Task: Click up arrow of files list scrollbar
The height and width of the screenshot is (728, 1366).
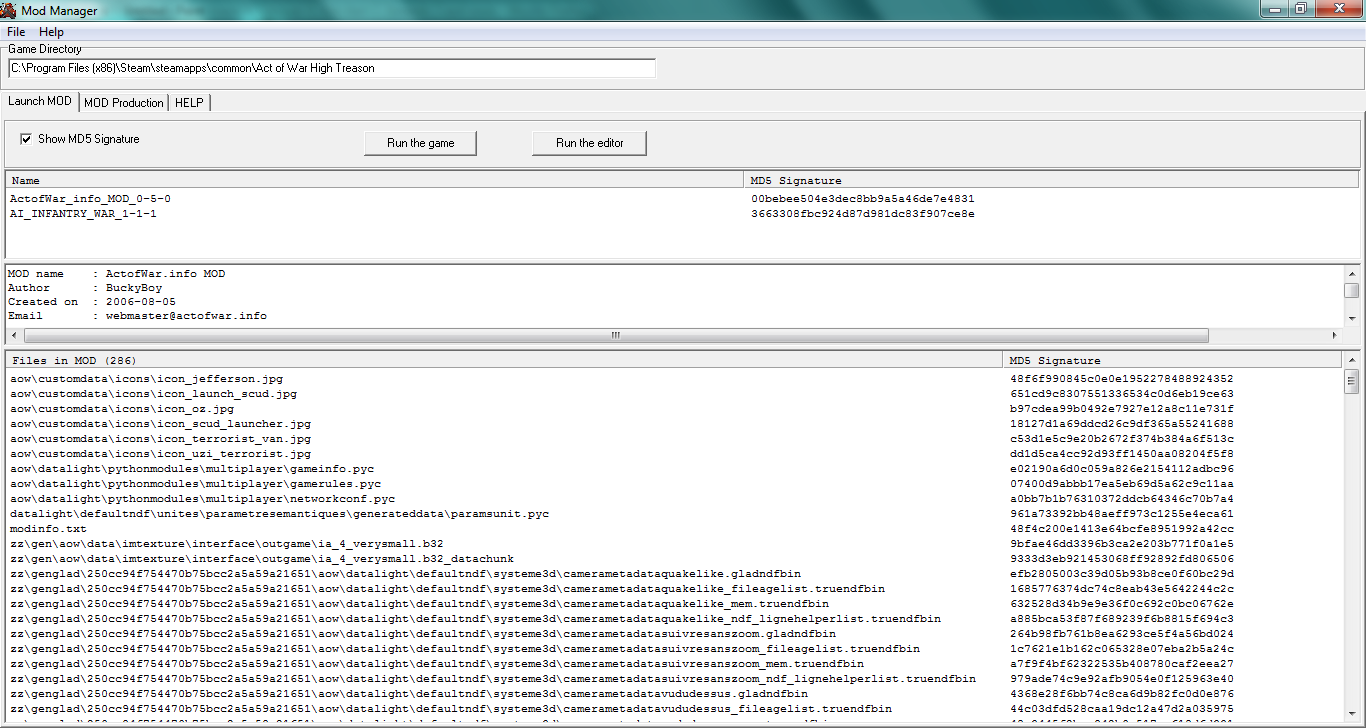Action: point(1352,358)
